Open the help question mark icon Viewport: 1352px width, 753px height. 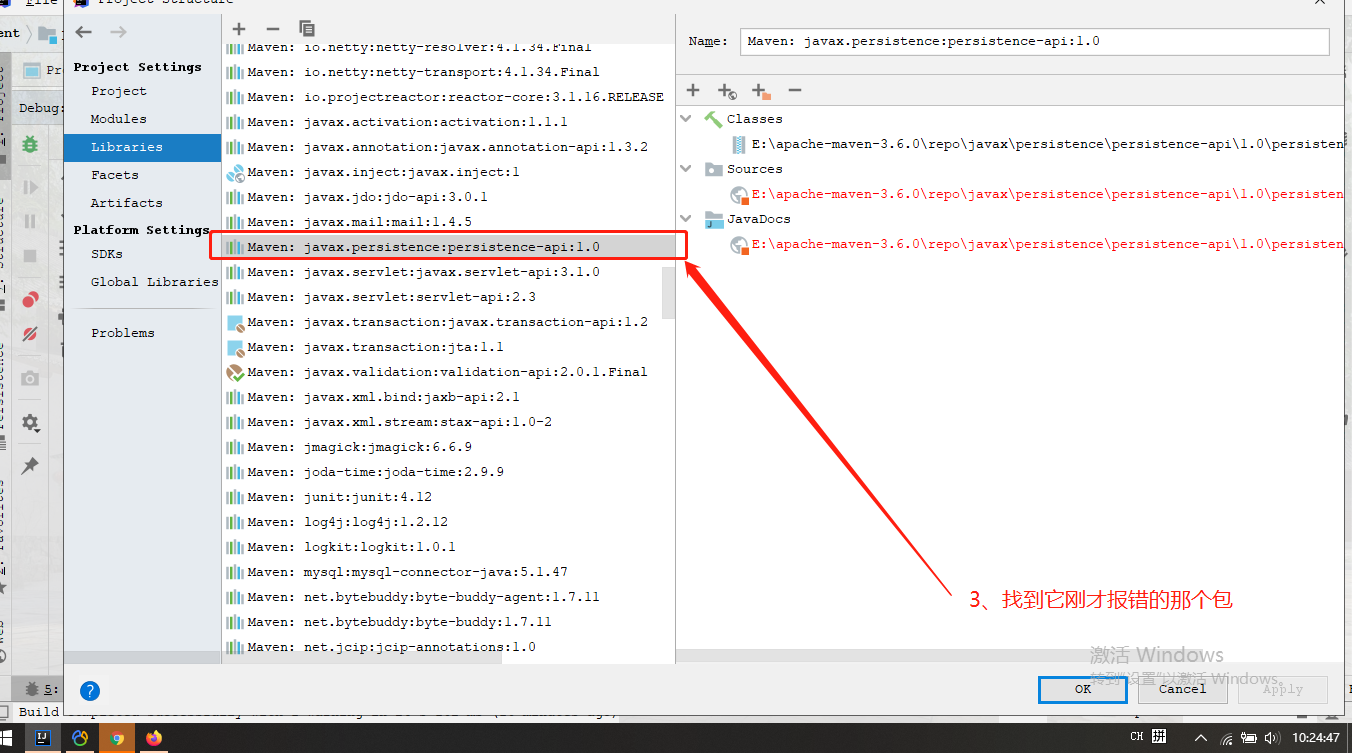(89, 691)
